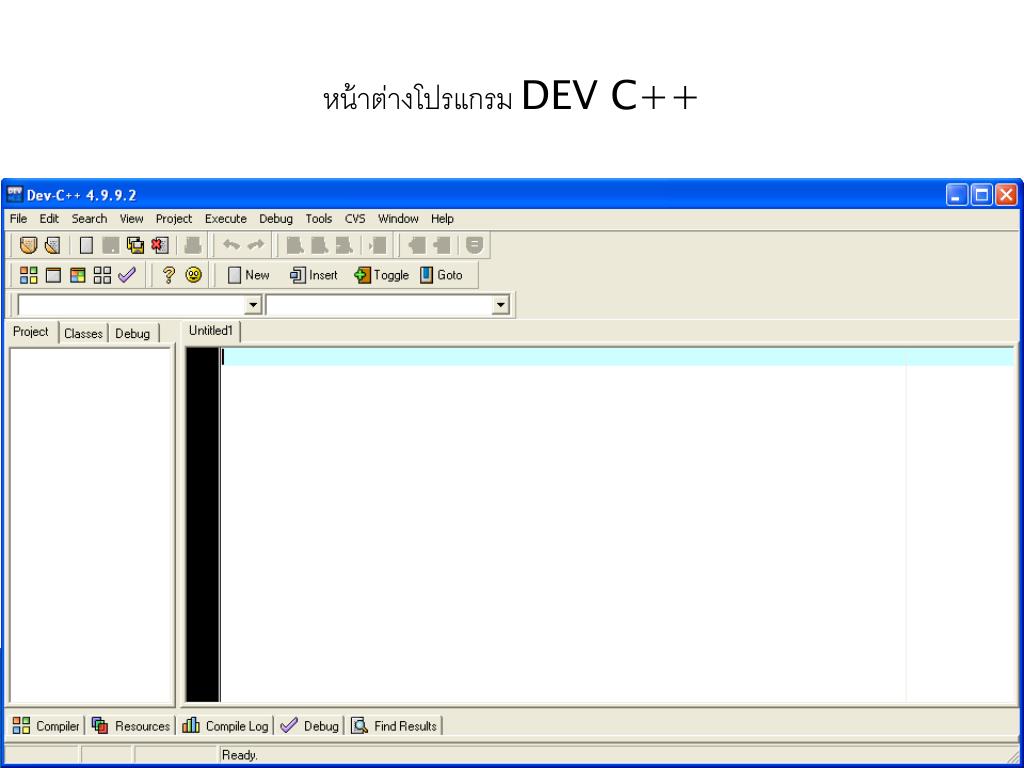Click the Rebuild All four-outline-squares icon
This screenshot has height=768, width=1024.
[103, 276]
